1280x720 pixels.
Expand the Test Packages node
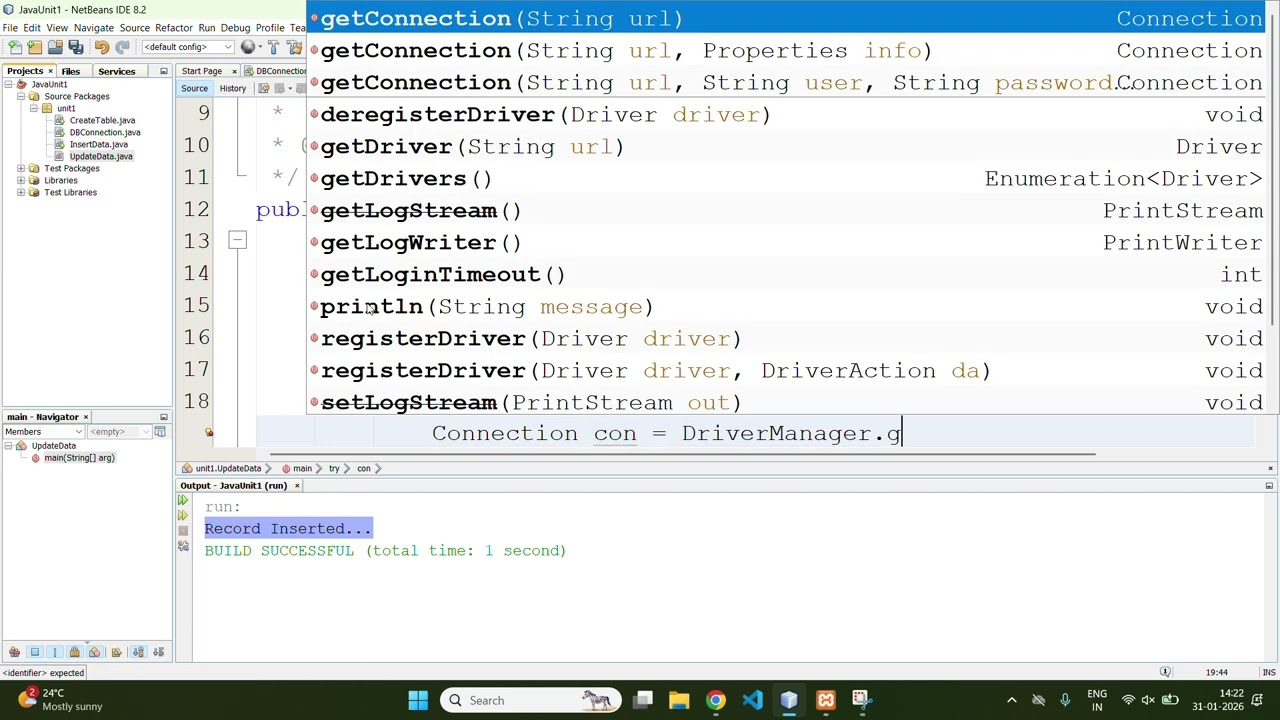tap(21, 168)
